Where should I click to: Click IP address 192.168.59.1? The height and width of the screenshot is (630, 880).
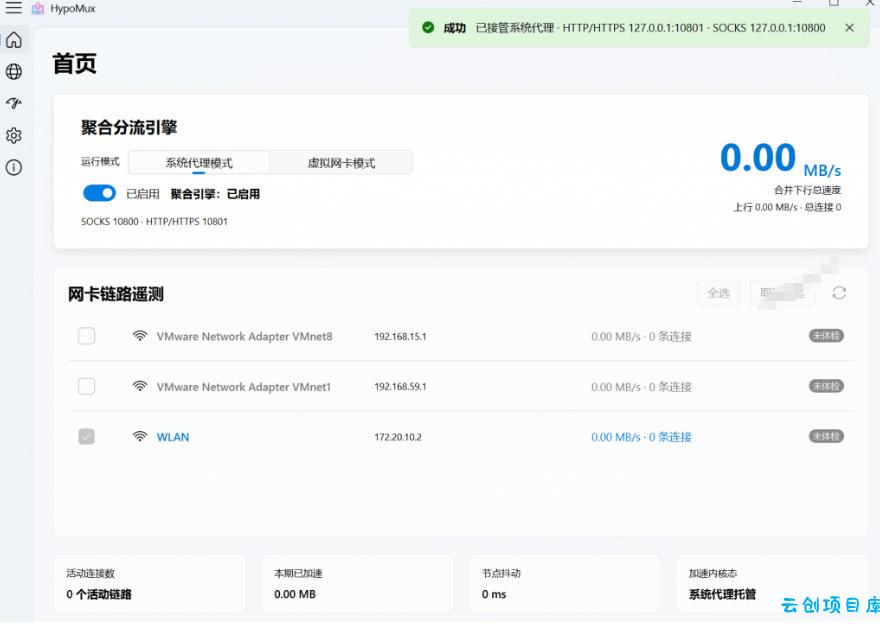(x=400, y=387)
